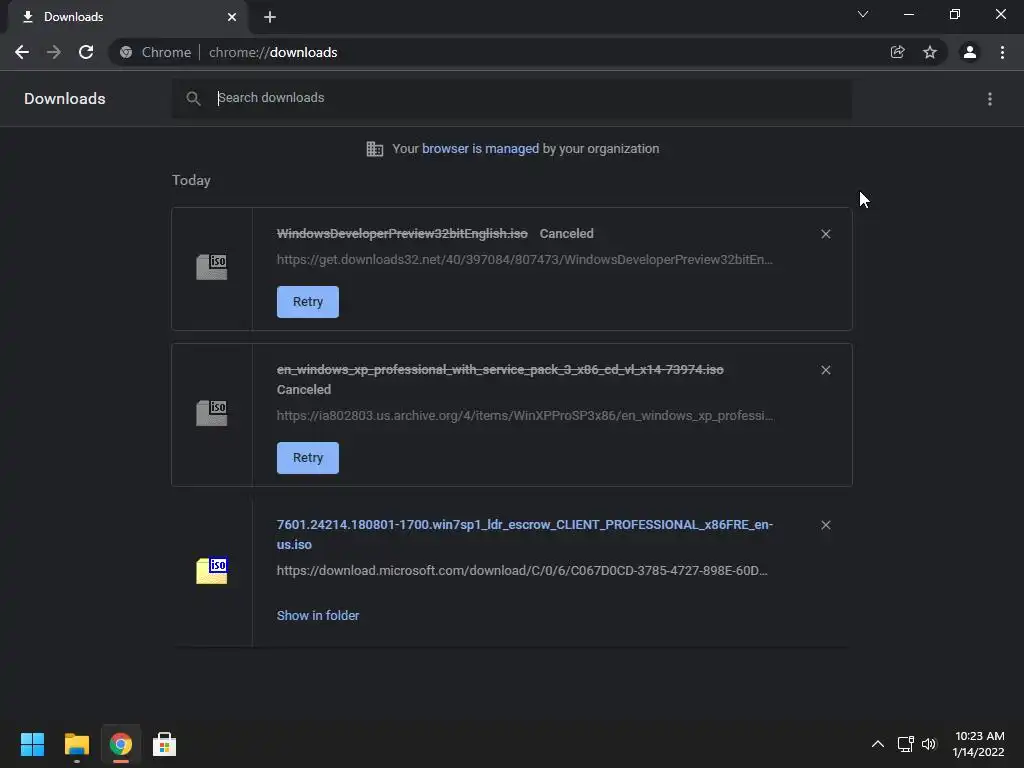This screenshot has height=768, width=1024.
Task: Select the Downloads tab
Action: [x=128, y=17]
